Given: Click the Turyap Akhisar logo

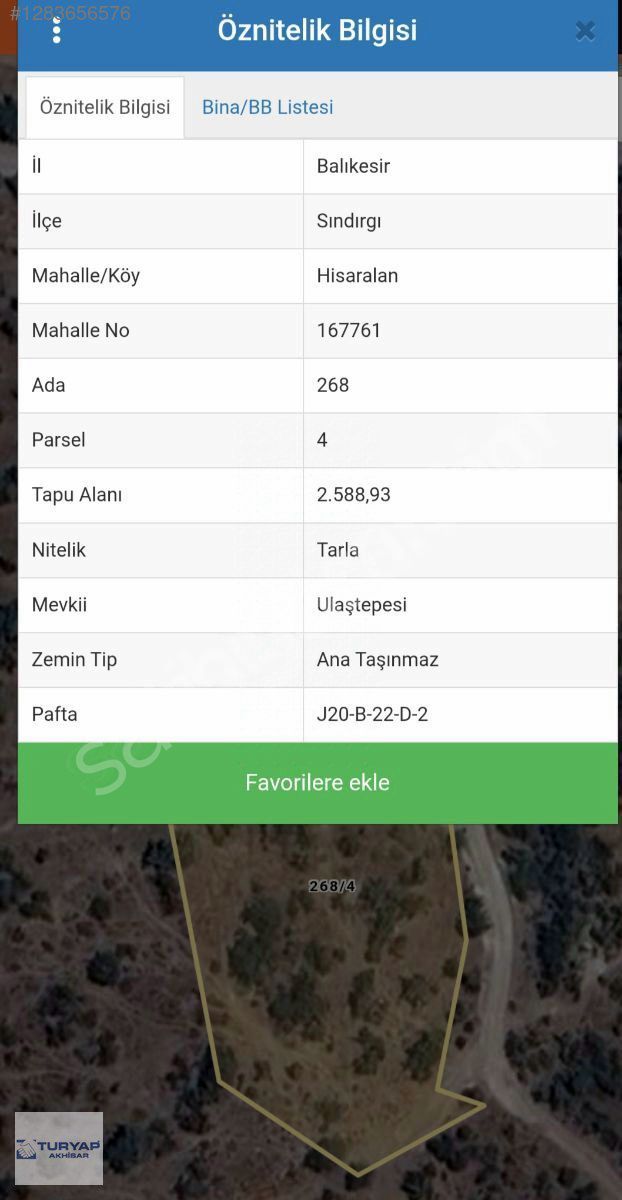Looking at the screenshot, I should pos(59,1148).
